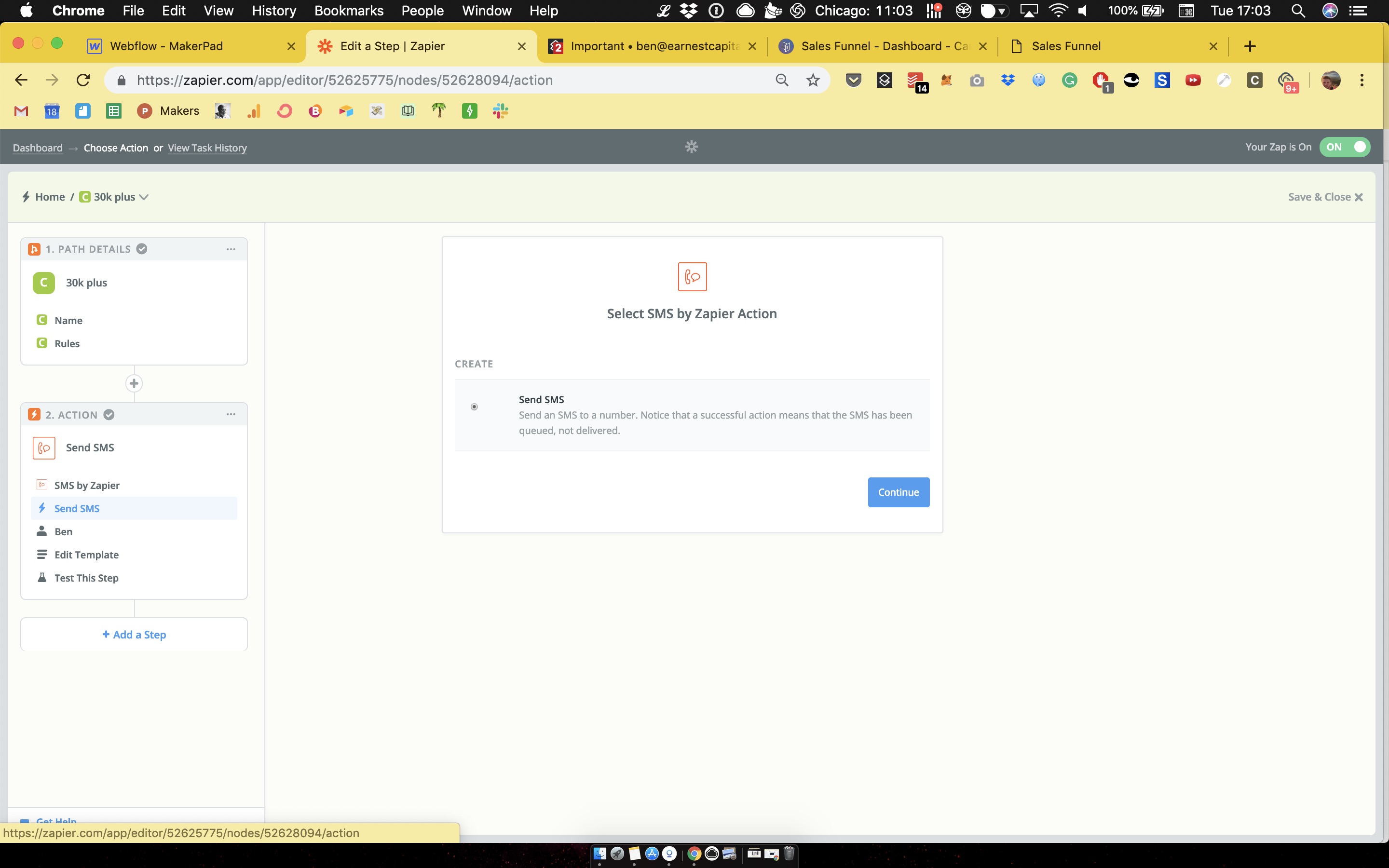1389x868 pixels.
Task: Toggle the Zap ON switch off
Action: click(1344, 147)
